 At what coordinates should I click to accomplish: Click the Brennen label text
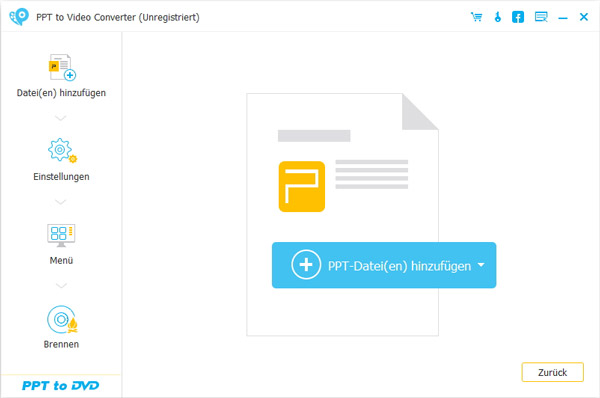pyautogui.click(x=61, y=344)
